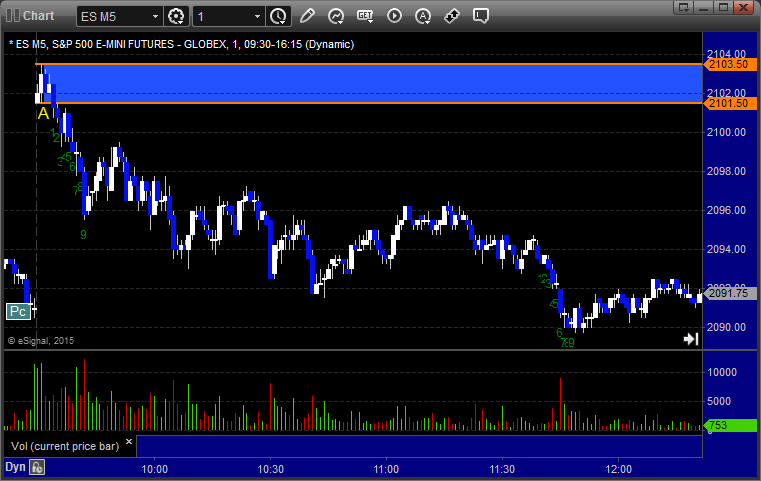The height and width of the screenshot is (481, 761).
Task: Open the chart comment bubble icon
Action: [481, 16]
